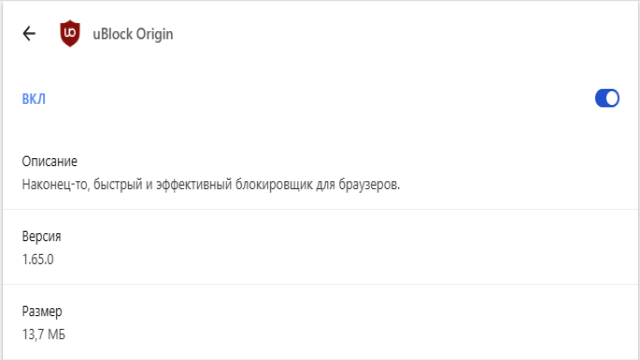The width and height of the screenshot is (640, 360).
Task: Click the white knob of the toggle
Action: coord(612,98)
